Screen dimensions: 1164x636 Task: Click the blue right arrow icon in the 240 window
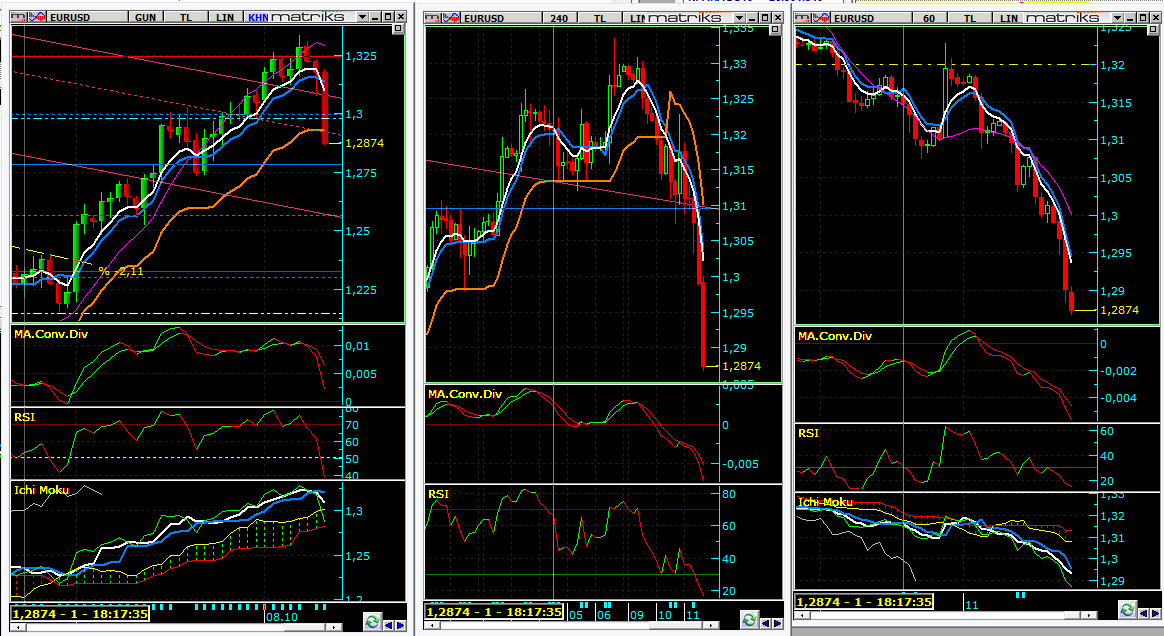pos(777,623)
